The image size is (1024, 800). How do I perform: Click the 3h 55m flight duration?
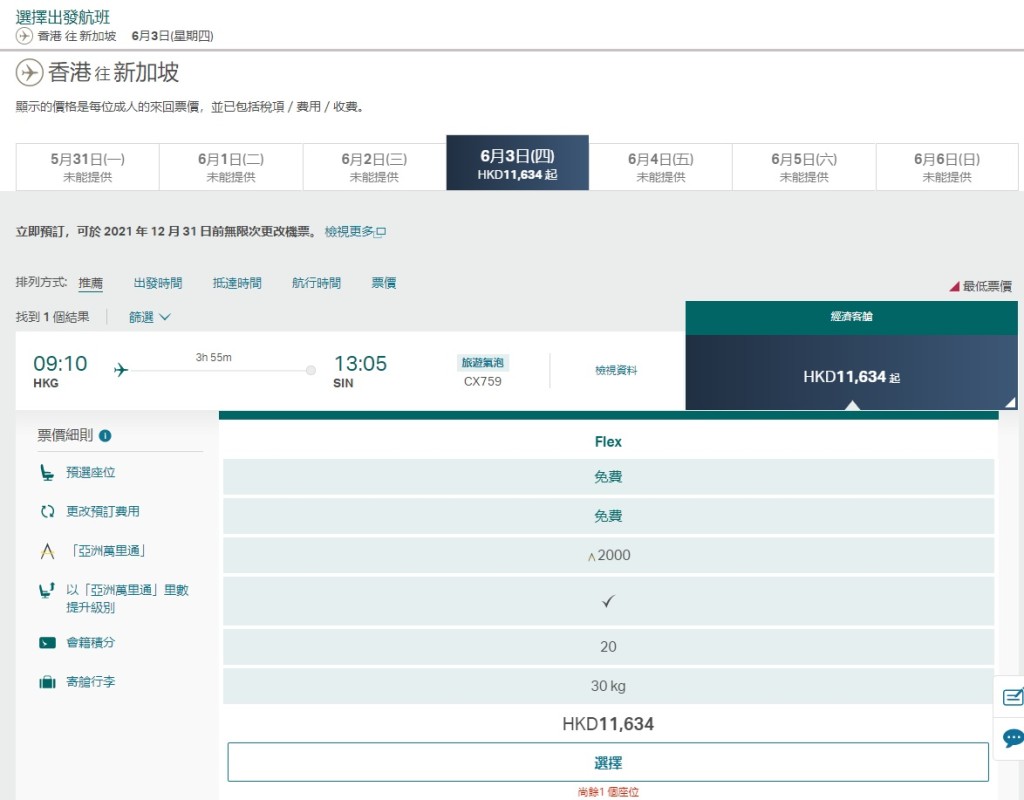coord(214,358)
